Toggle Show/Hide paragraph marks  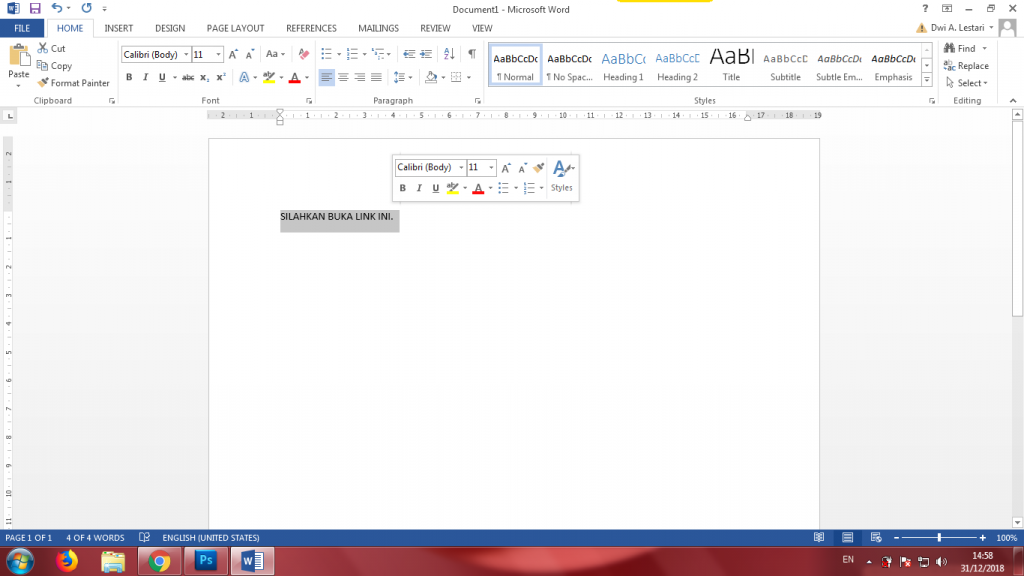click(472, 54)
